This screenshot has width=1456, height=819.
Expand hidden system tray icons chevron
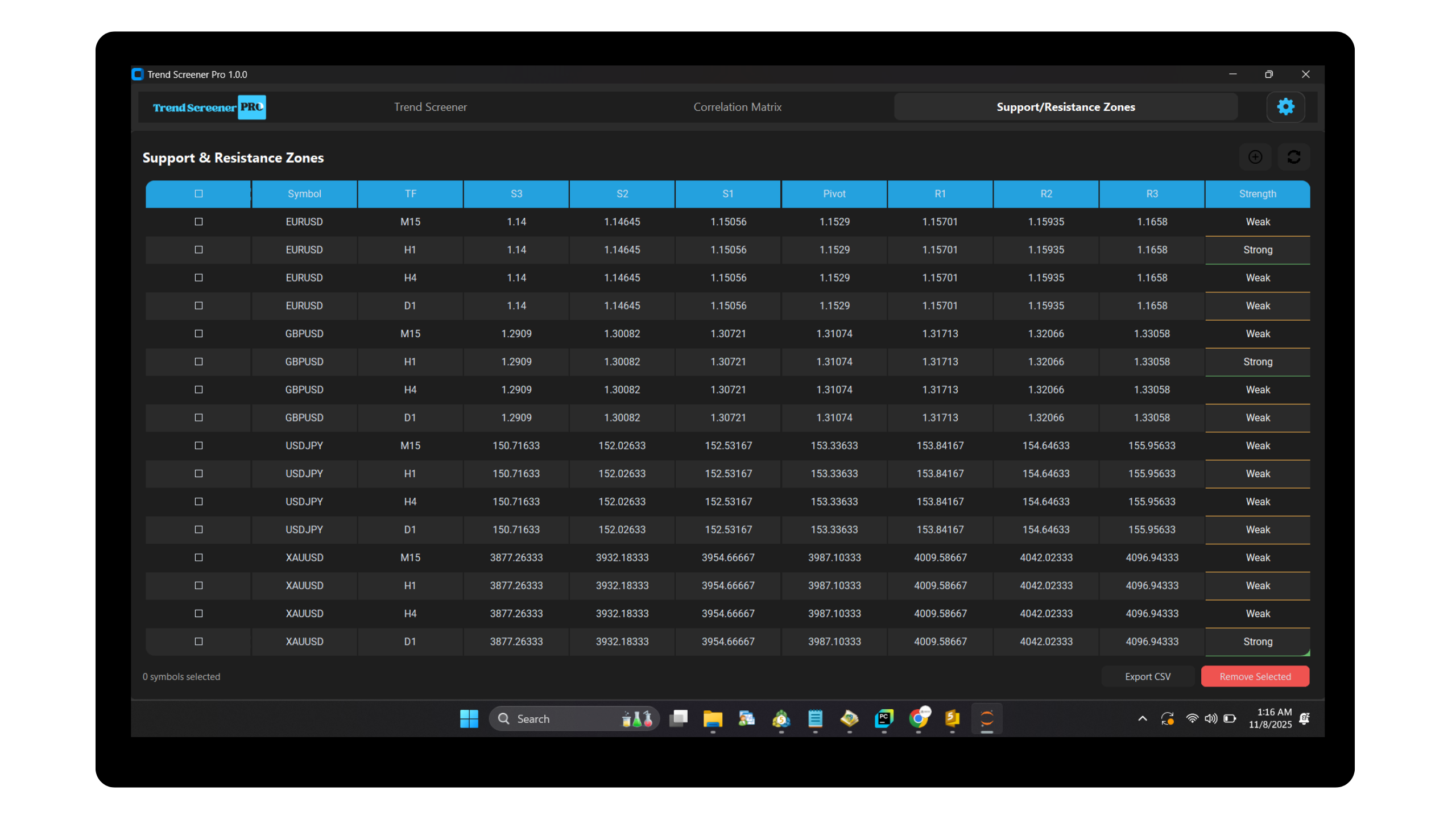click(x=1142, y=718)
